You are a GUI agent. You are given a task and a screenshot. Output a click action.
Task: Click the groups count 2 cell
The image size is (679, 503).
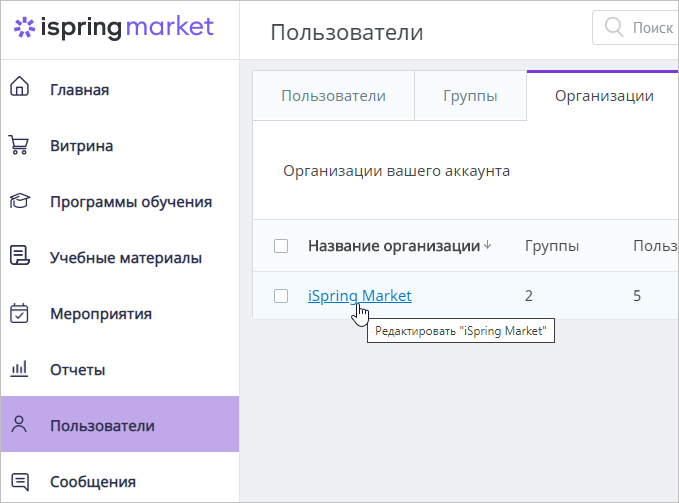click(x=529, y=296)
